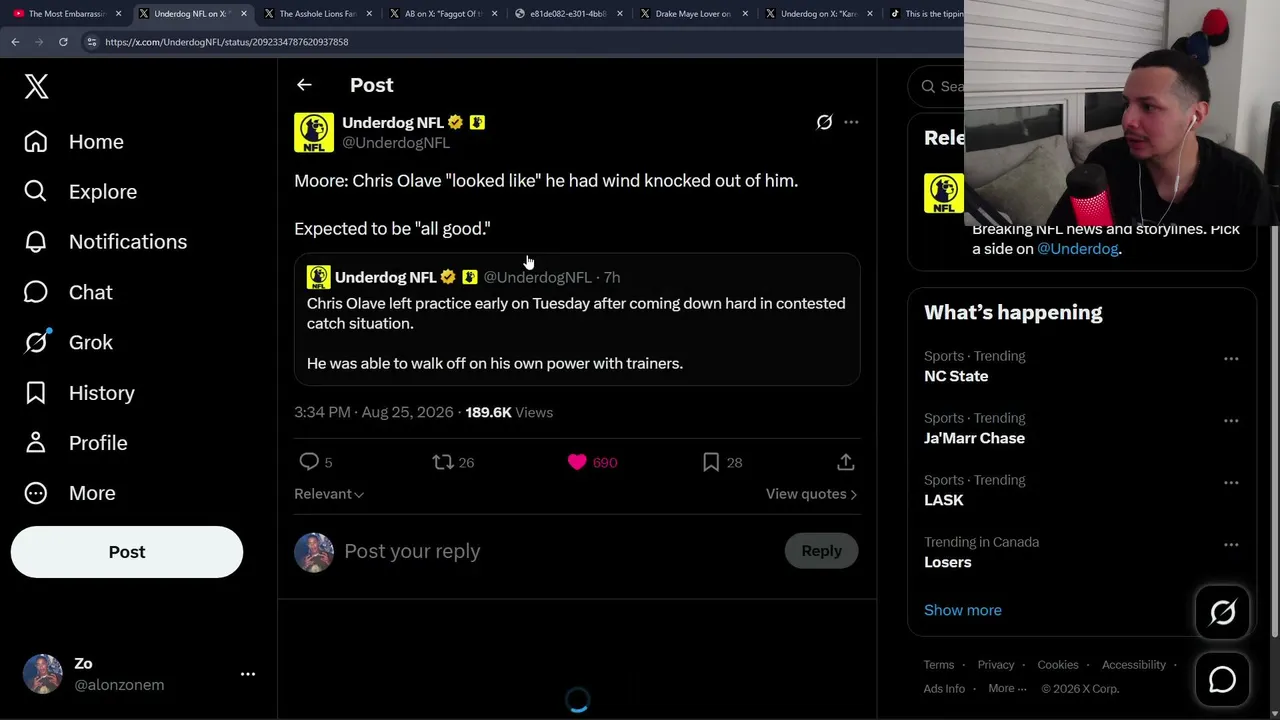This screenshot has width=1280, height=720.
Task: Open the @Underdog mention link in Relevant people
Action: pos(1078,249)
